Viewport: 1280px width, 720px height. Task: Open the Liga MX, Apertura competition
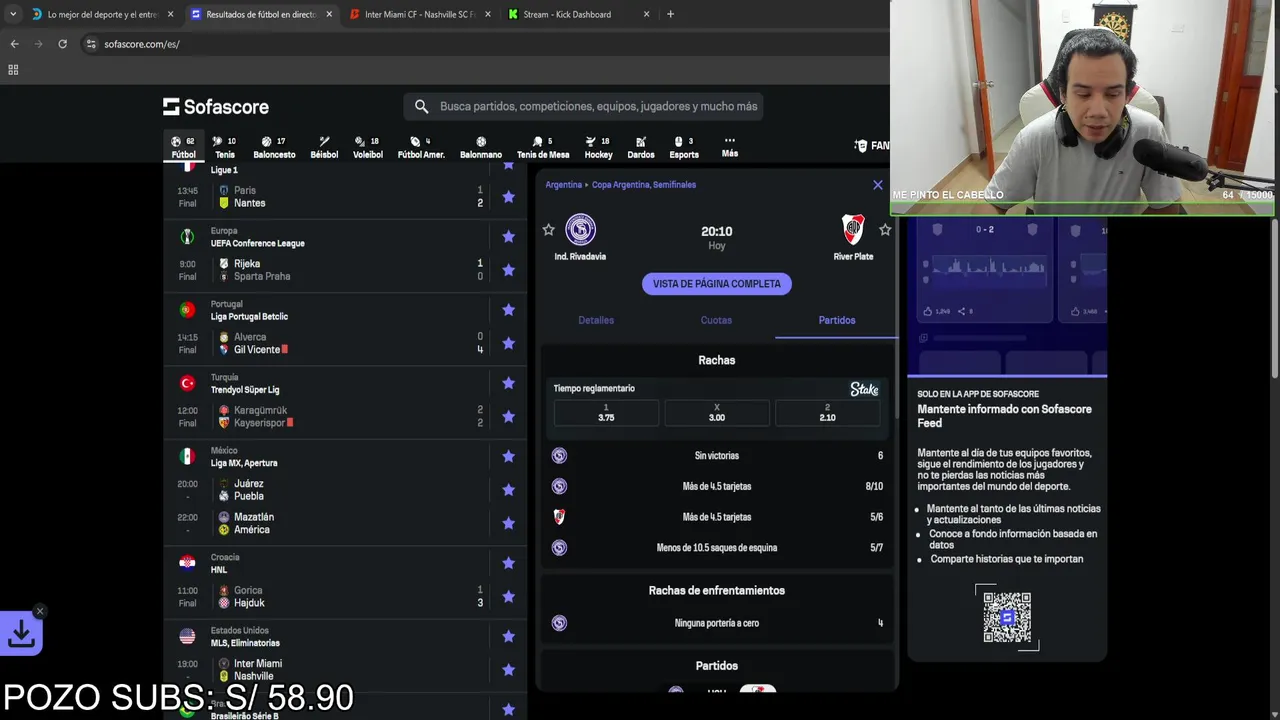[x=244, y=463]
